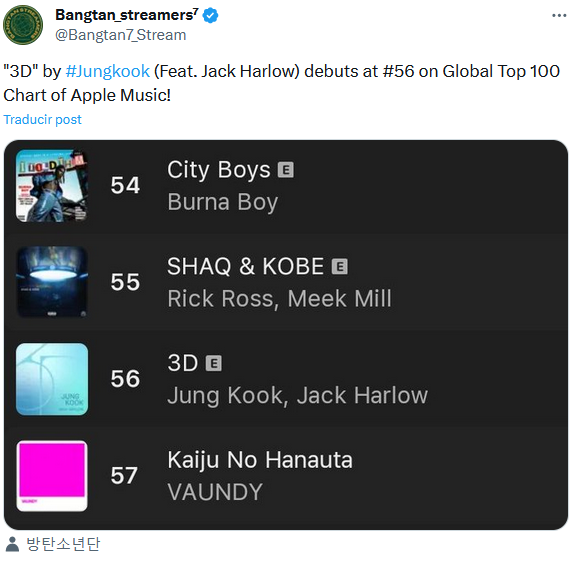Click chart rank number 56
This screenshot has height=562, width=573.
click(125, 379)
